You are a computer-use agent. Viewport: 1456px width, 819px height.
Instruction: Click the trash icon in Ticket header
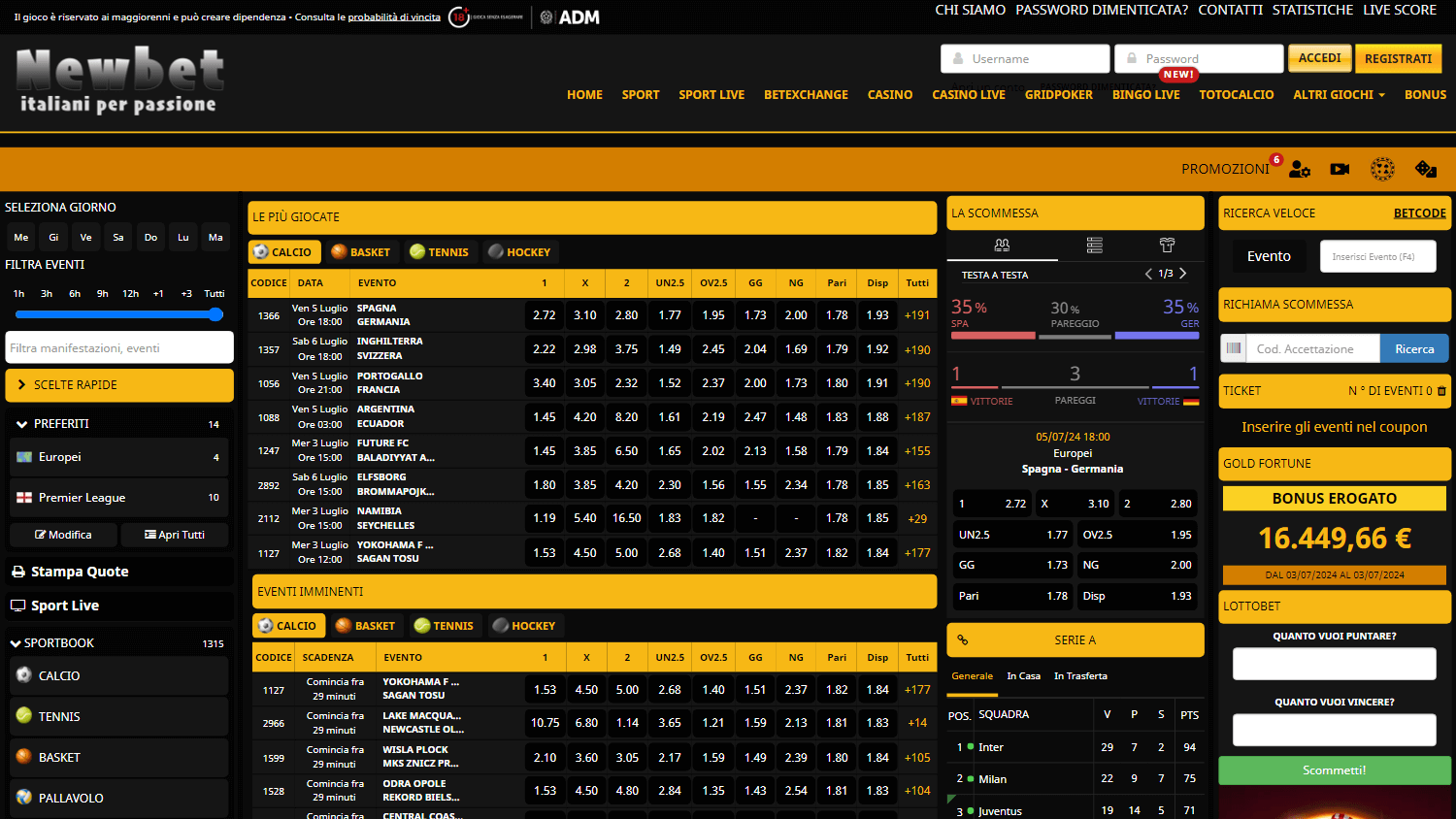pyautogui.click(x=1441, y=391)
